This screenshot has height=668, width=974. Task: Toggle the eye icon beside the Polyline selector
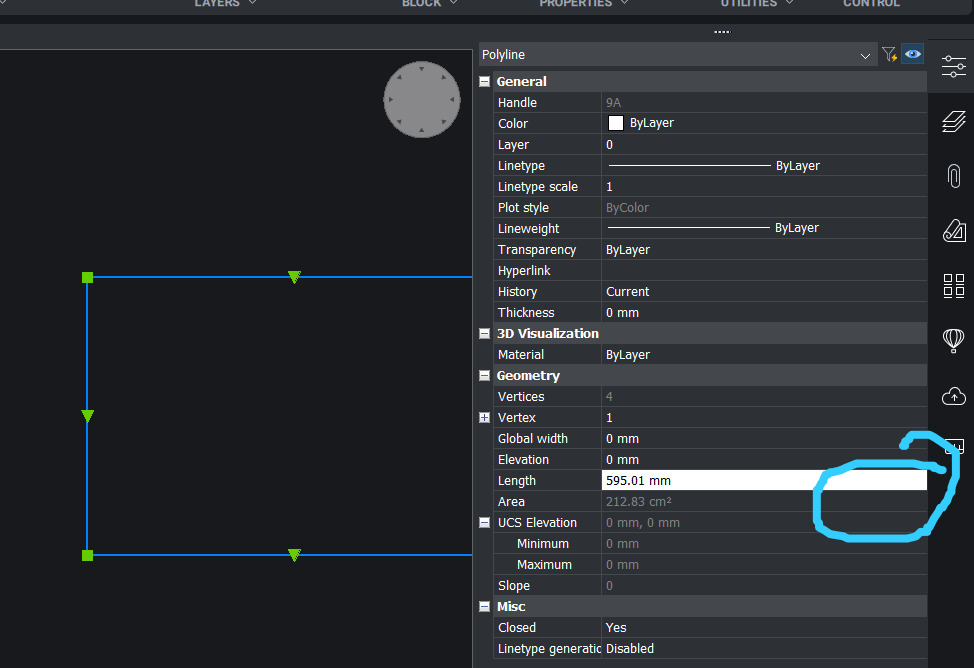click(x=912, y=55)
